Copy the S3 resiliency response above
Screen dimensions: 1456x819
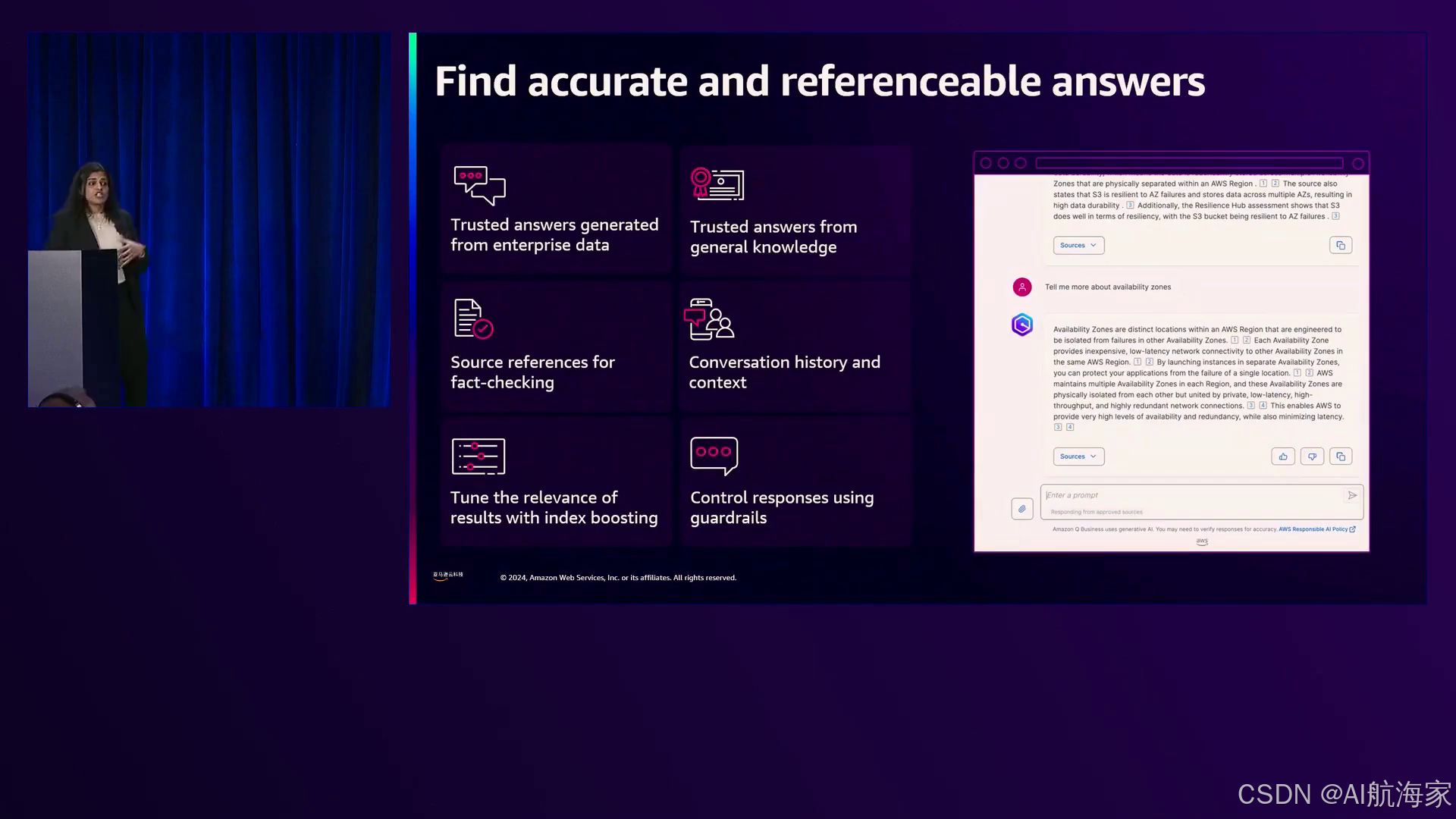pyautogui.click(x=1341, y=246)
